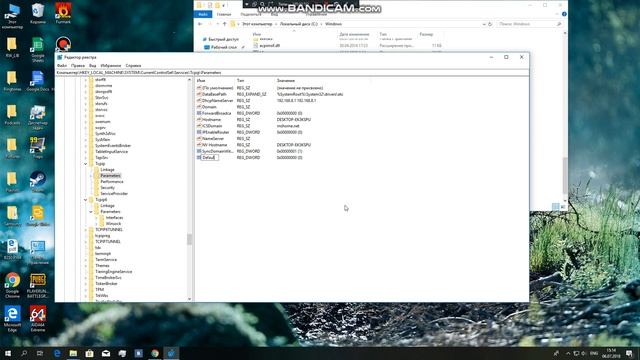Image resolution: width=640 pixels, height=360 pixels.
Task: Select the DhcpNameServer value icon
Action: [x=199, y=100]
